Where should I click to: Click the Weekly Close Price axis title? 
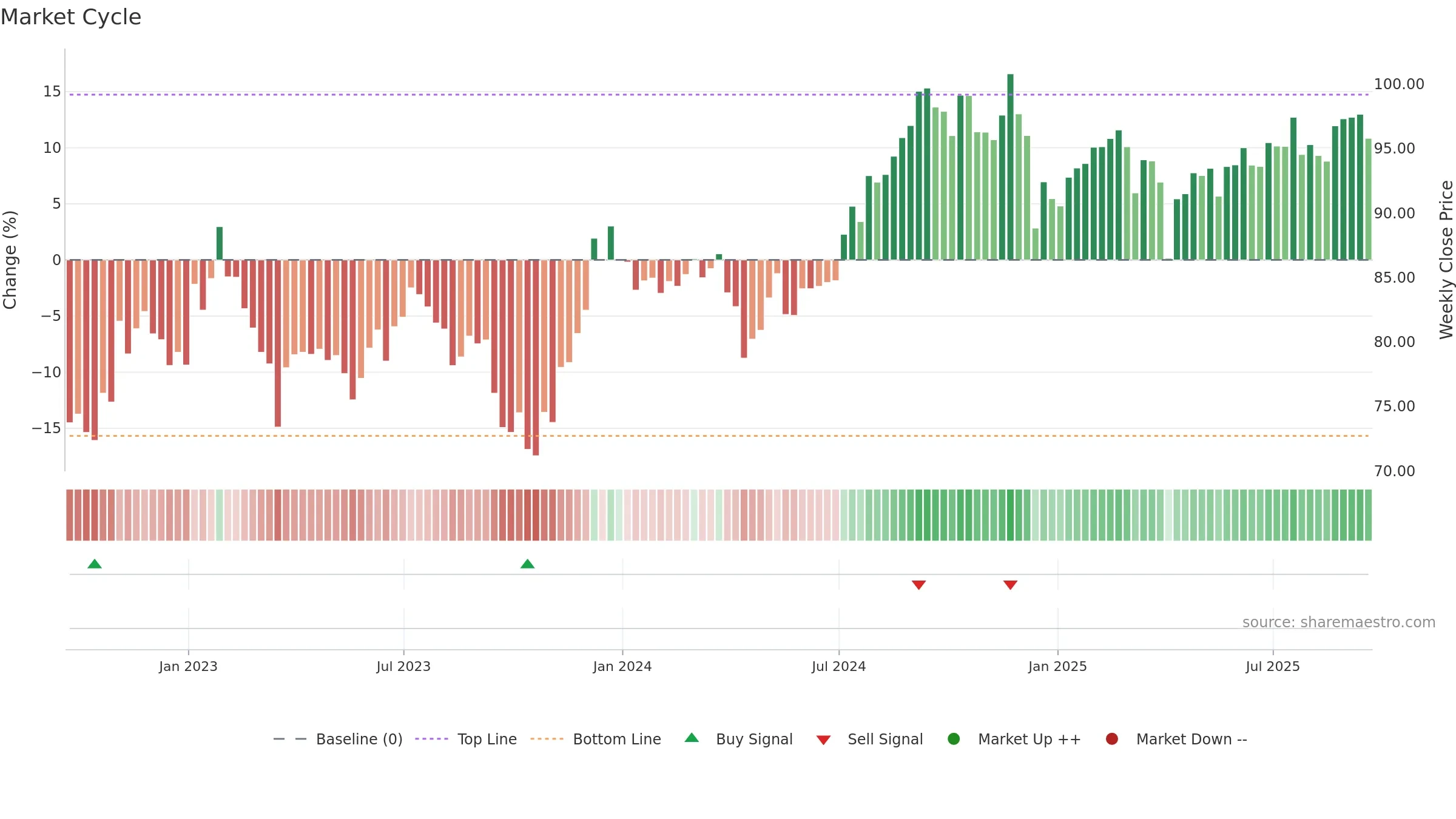coord(1446,260)
